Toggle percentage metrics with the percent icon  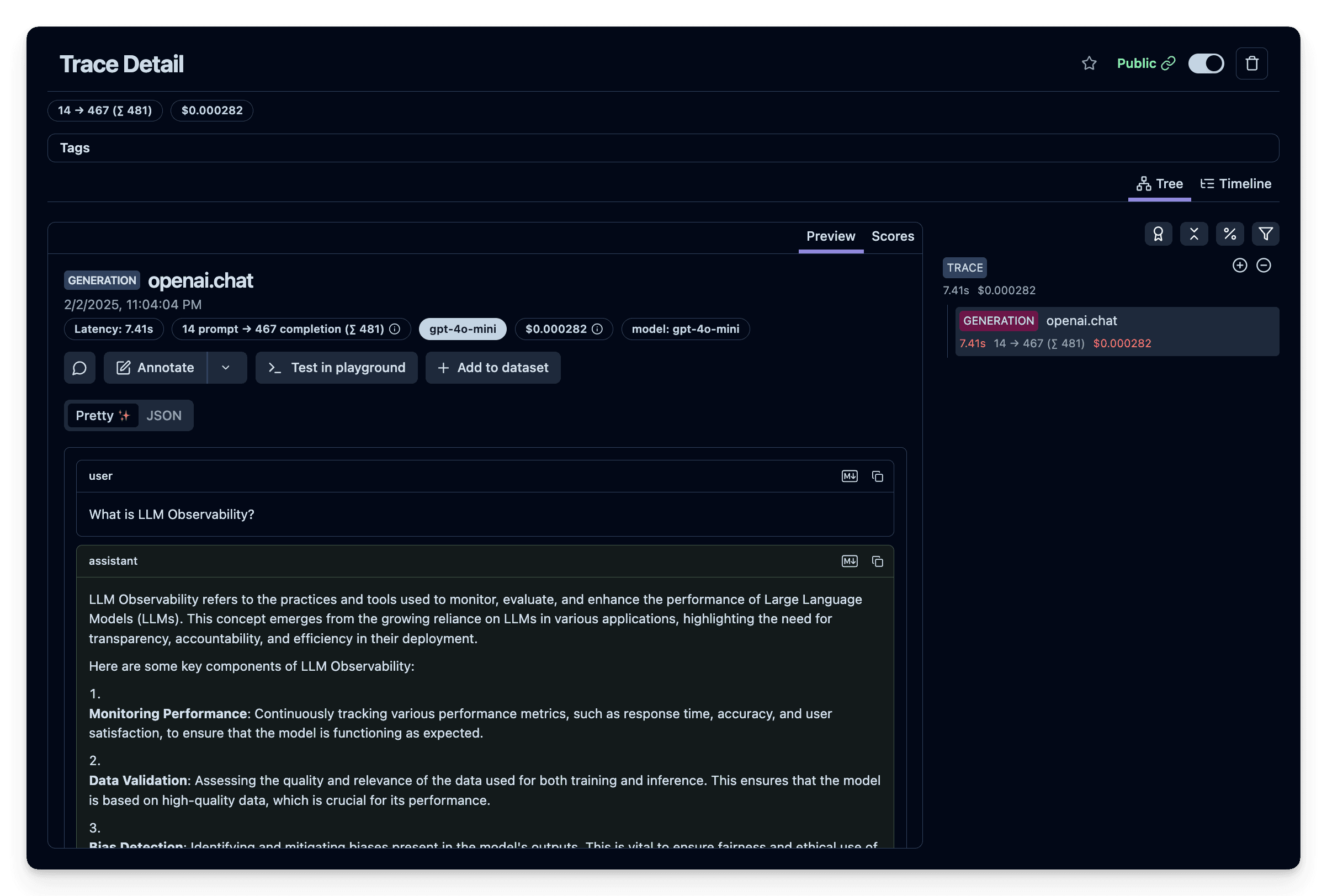(1230, 234)
